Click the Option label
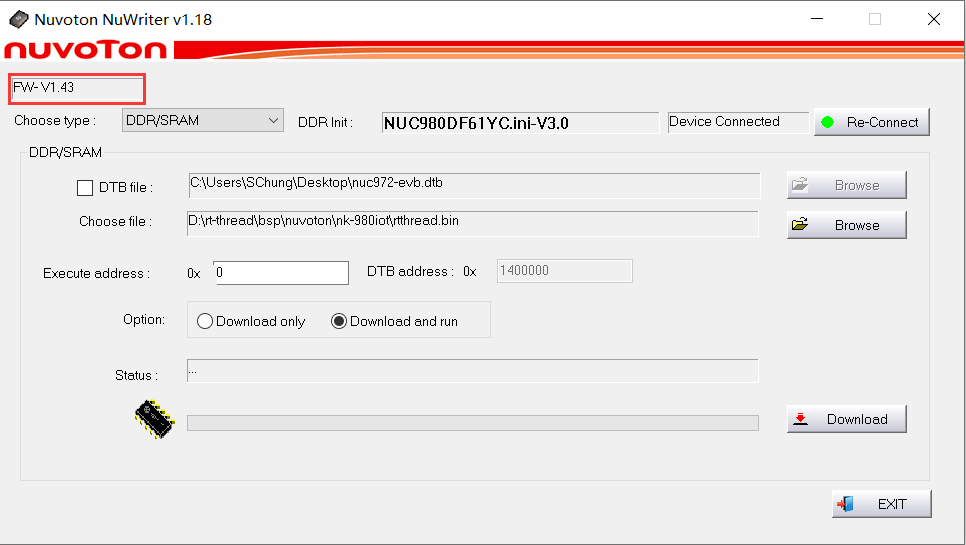The image size is (966, 545). [144, 320]
